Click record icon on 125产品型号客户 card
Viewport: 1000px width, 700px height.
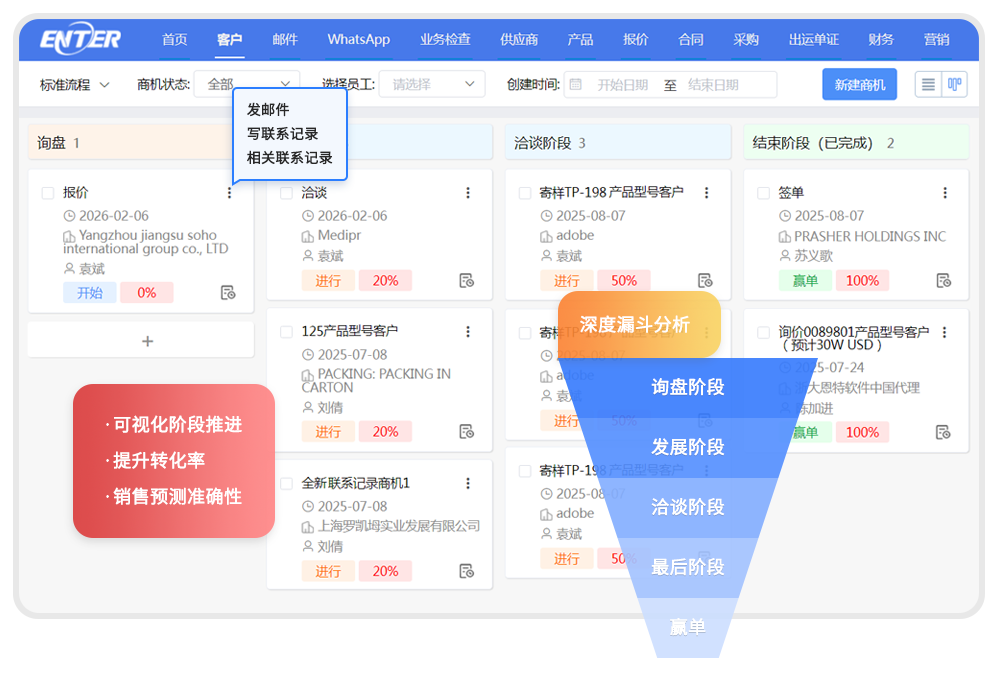click(x=466, y=432)
